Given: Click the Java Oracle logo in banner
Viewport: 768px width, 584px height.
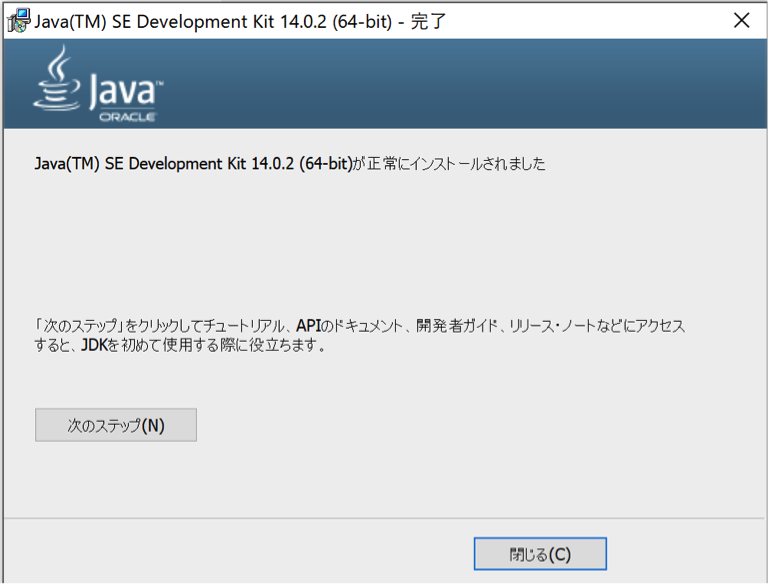Looking at the screenshot, I should (98, 84).
